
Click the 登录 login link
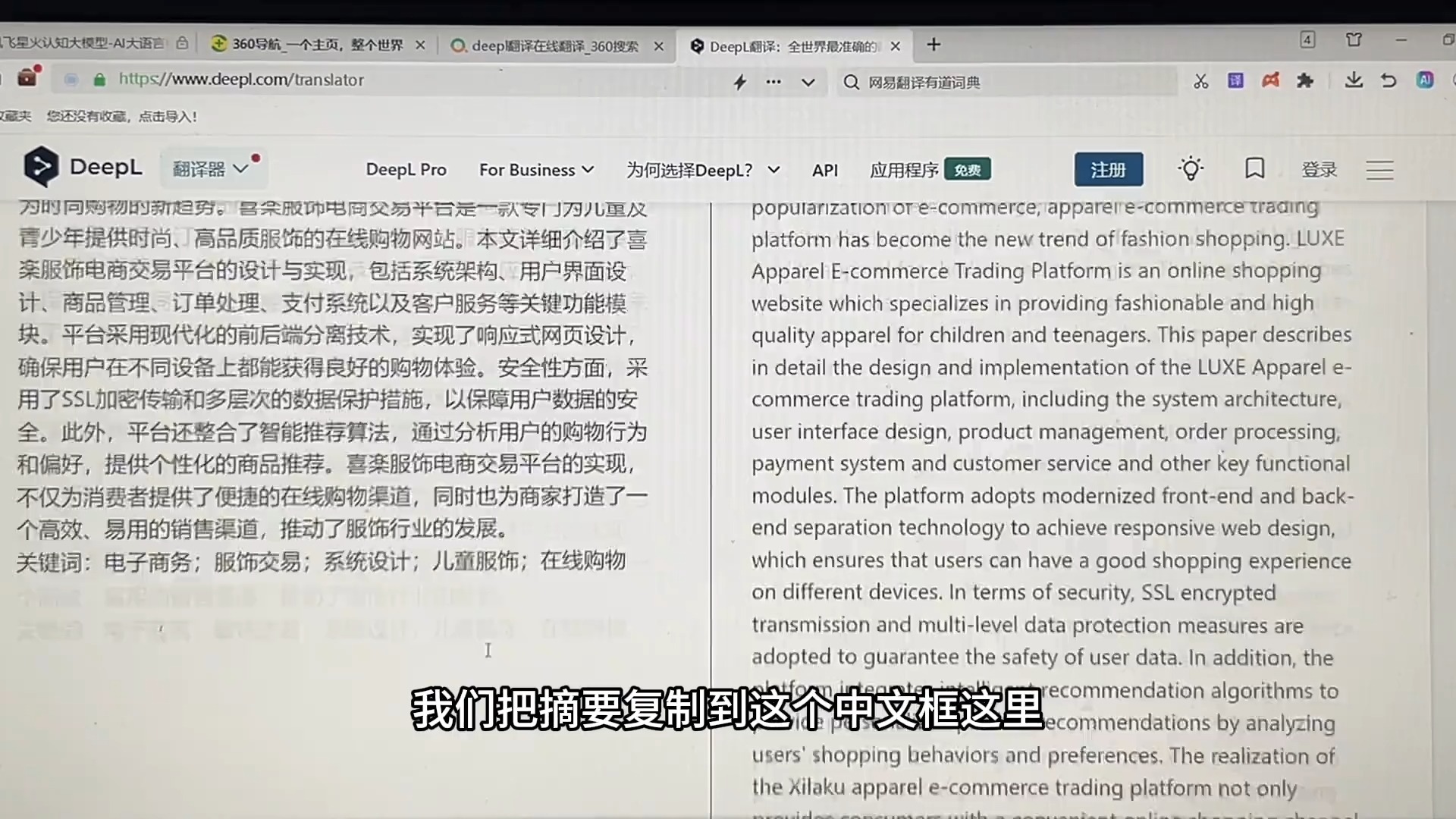tap(1319, 169)
